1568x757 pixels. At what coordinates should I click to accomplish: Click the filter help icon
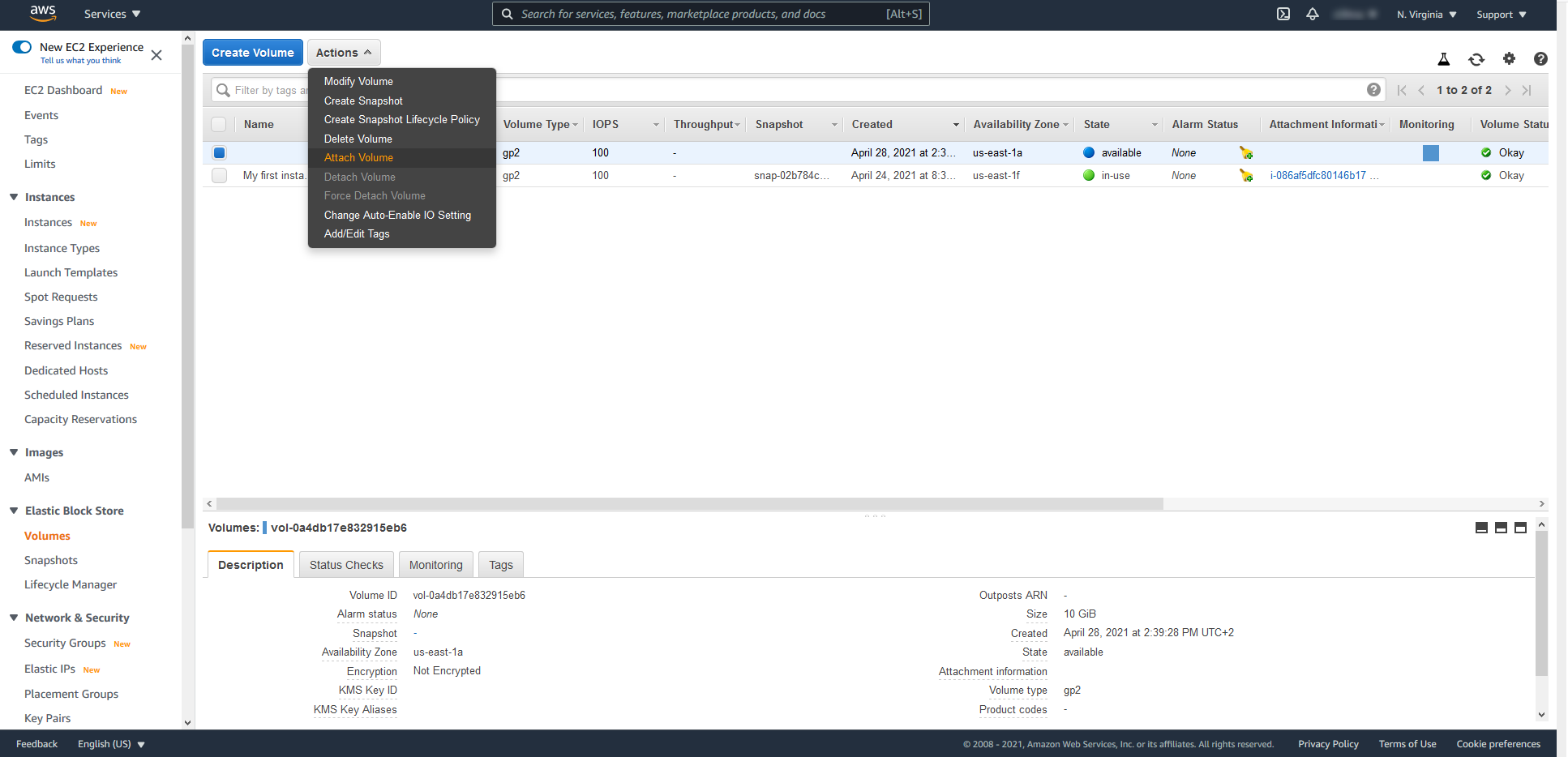[1373, 90]
